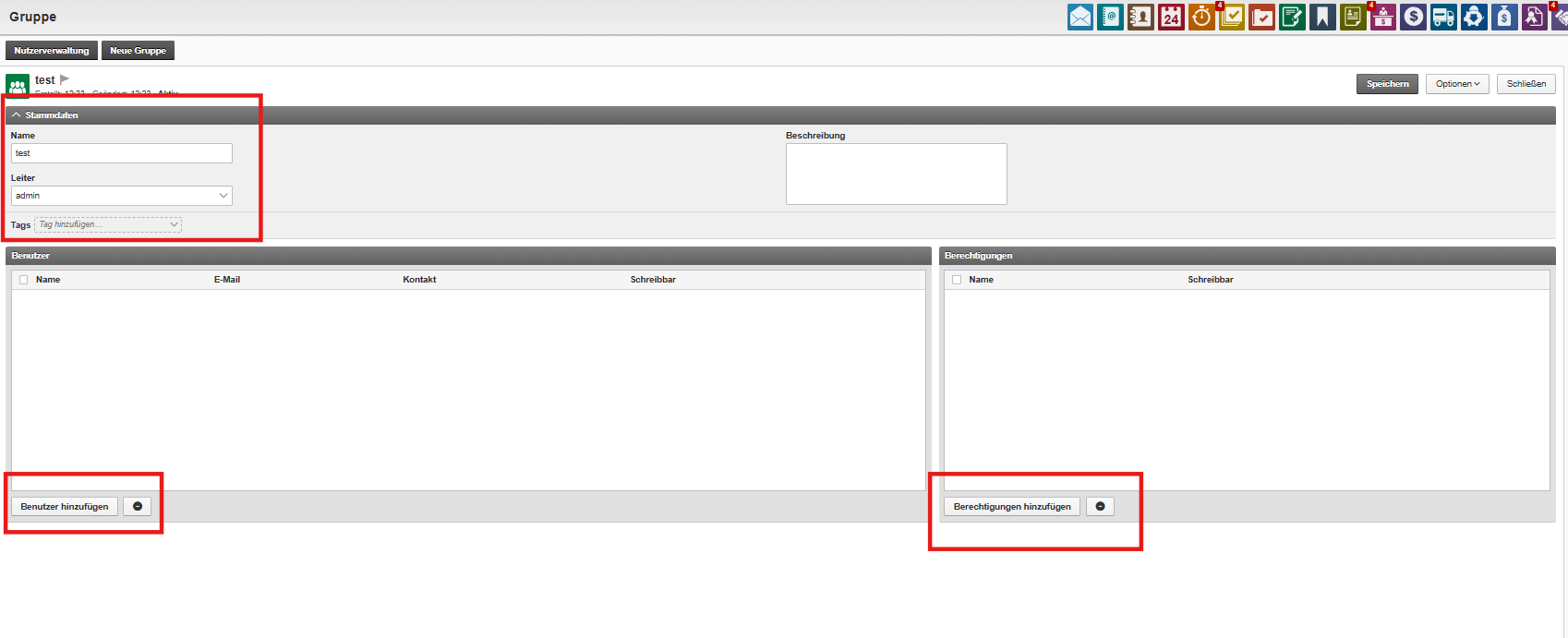Collapse the Stammdaten section
Image resolution: width=1568 pixels, height=638 pixels.
(x=17, y=115)
